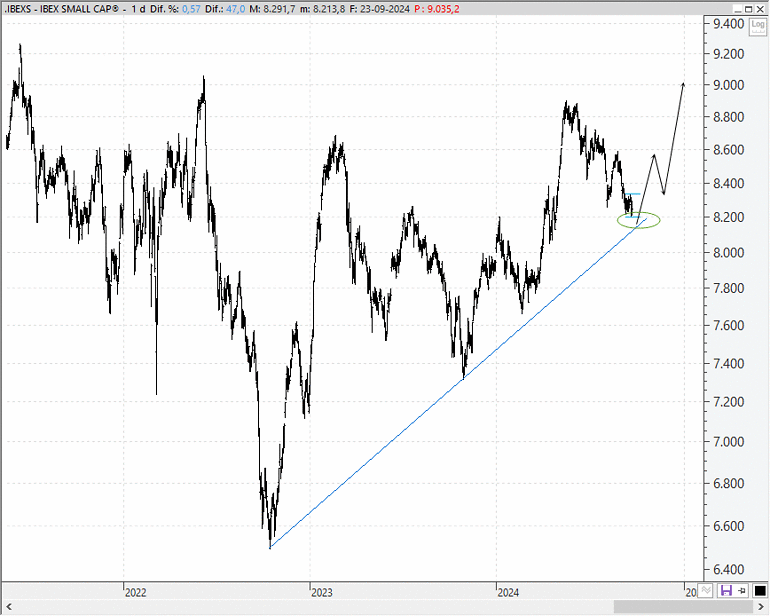The image size is (770, 616).
Task: Click the 9.400 price axis label
Action: (729, 24)
